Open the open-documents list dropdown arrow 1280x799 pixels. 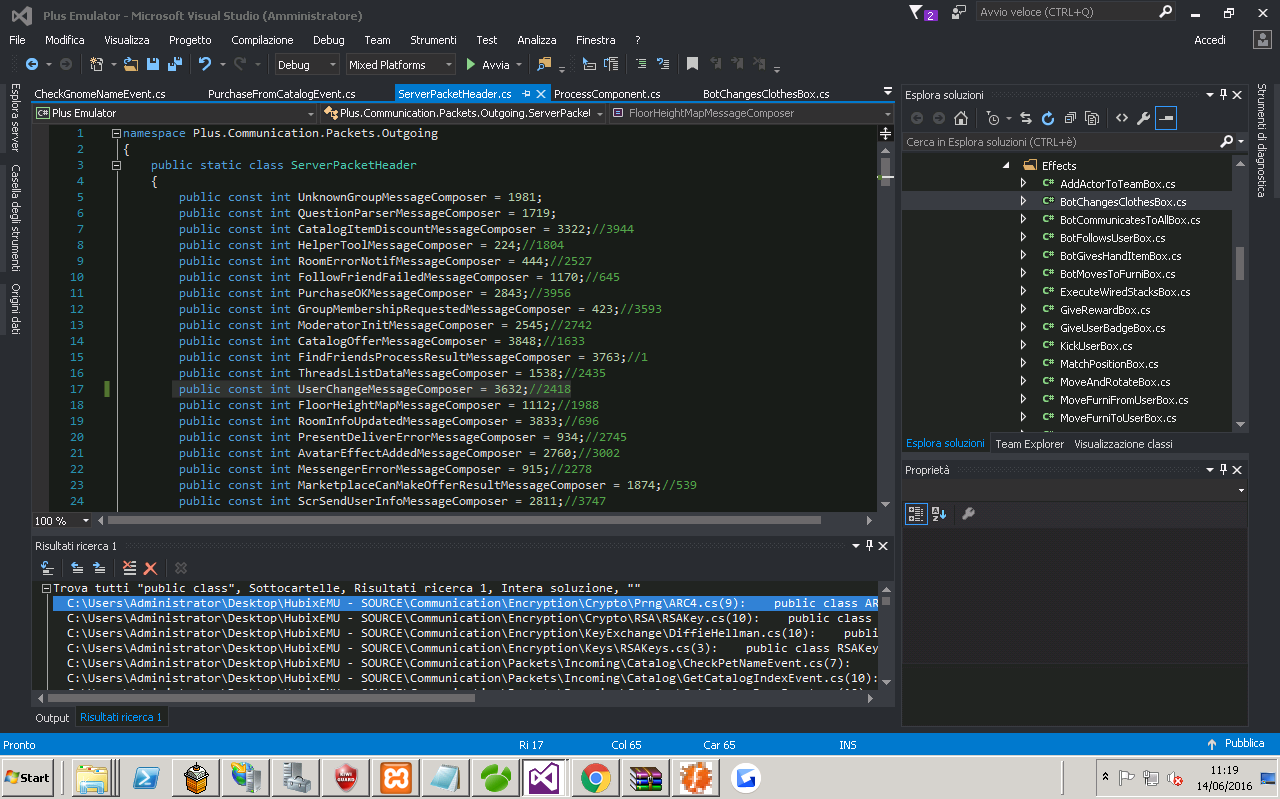[x=888, y=92]
